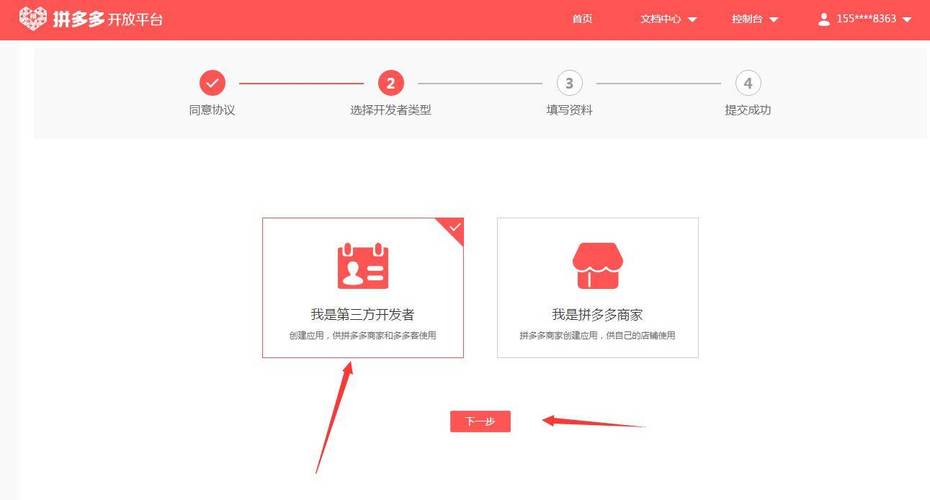Click the 拼多多 开放平台 title text
The width and height of the screenshot is (930, 500).
click(x=107, y=20)
